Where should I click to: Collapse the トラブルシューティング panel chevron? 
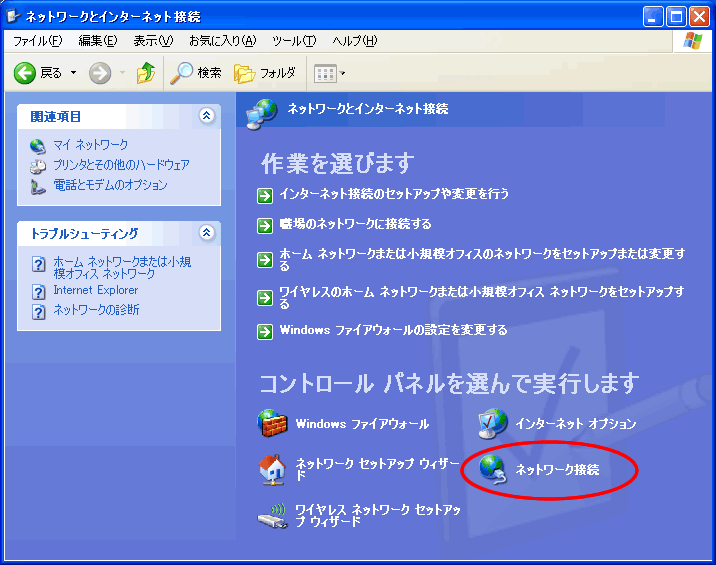pos(206,232)
